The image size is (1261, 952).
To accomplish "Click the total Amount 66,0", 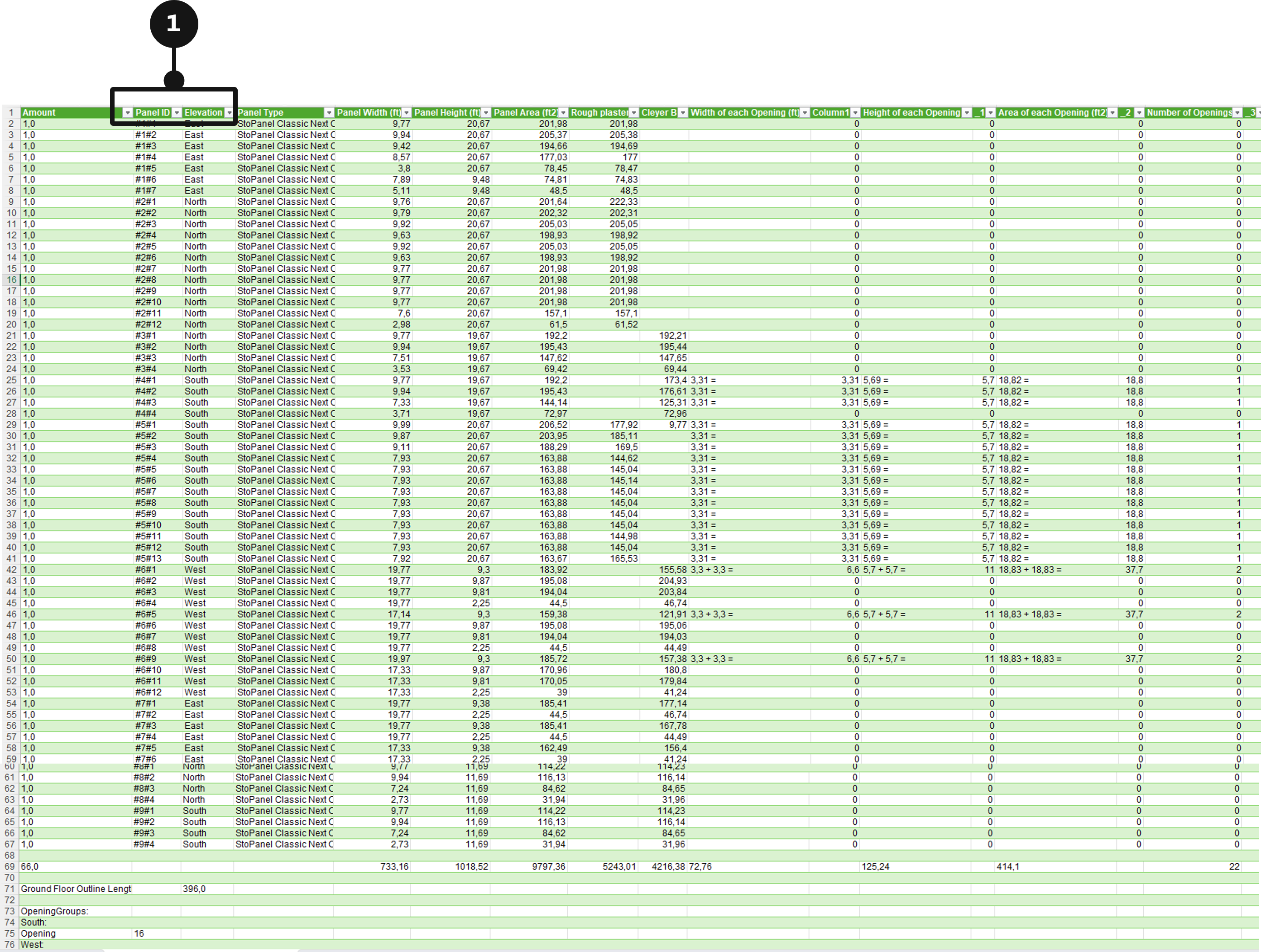I will click(75, 867).
